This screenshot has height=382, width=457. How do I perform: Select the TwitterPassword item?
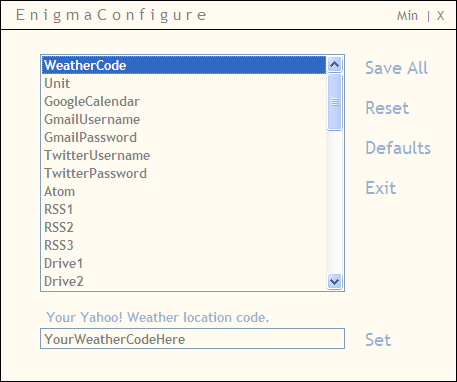click(184, 173)
